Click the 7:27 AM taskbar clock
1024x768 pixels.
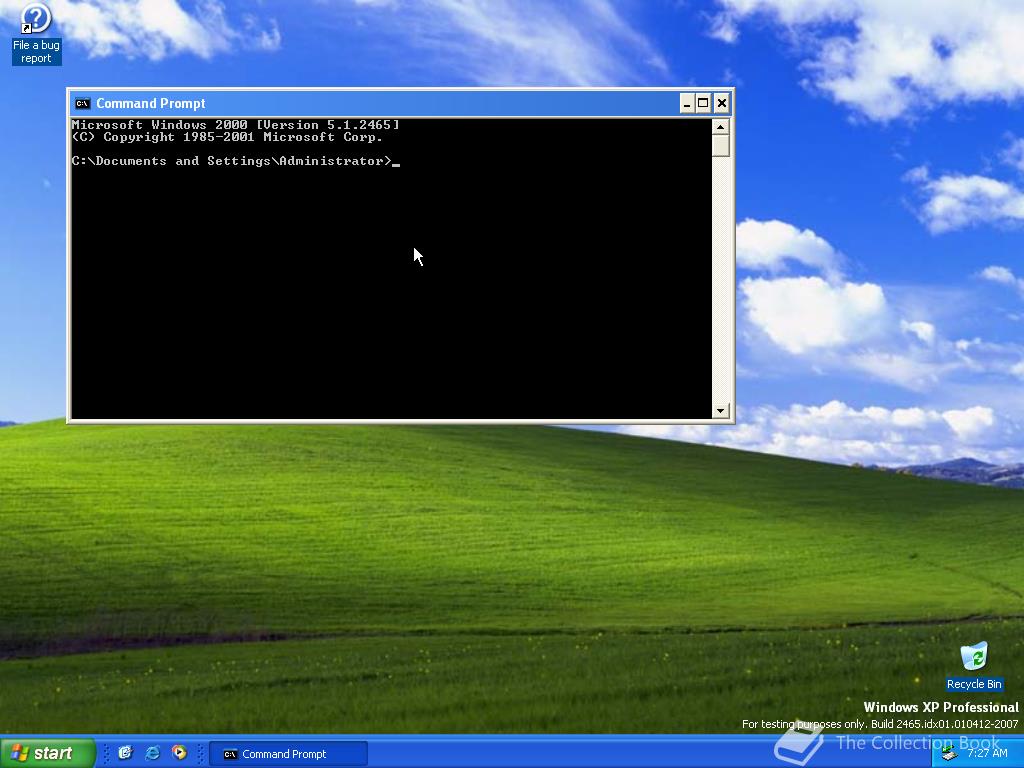[987, 753]
